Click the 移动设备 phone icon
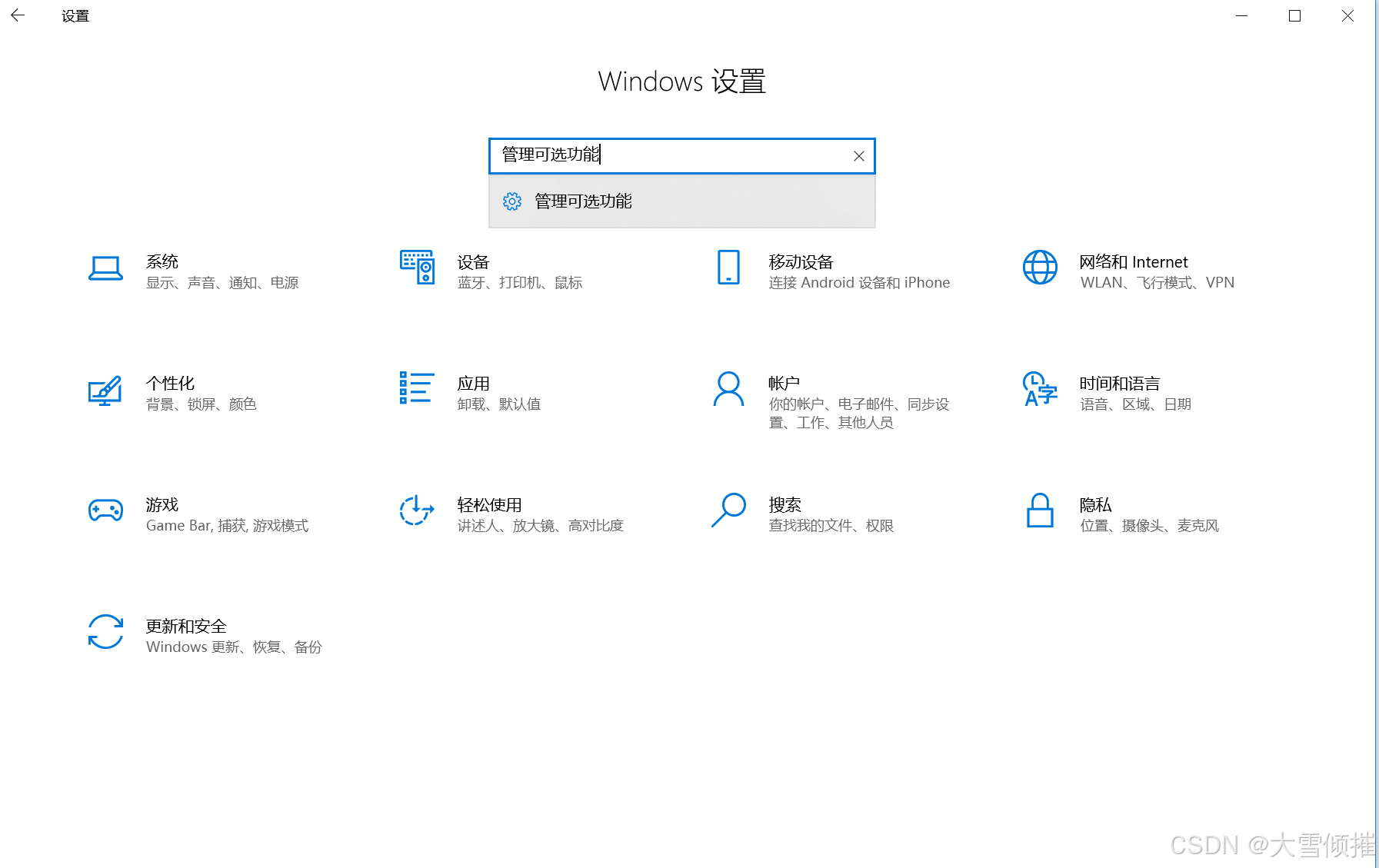The height and width of the screenshot is (868, 1379). tap(728, 268)
